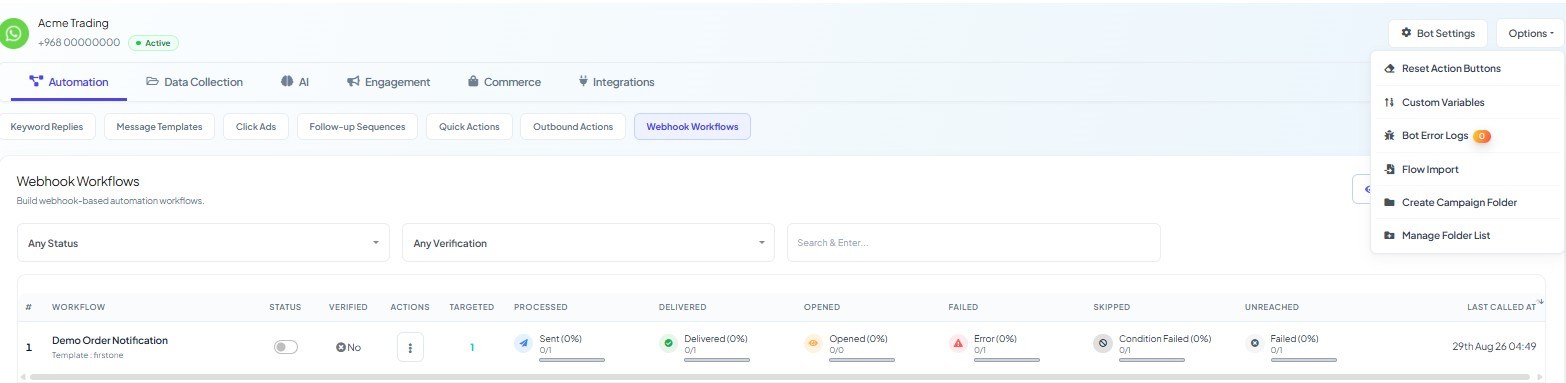This screenshot has width=1566, height=383.
Task: Open the three-dot actions menu for Demo Order Notification
Action: tap(410, 347)
